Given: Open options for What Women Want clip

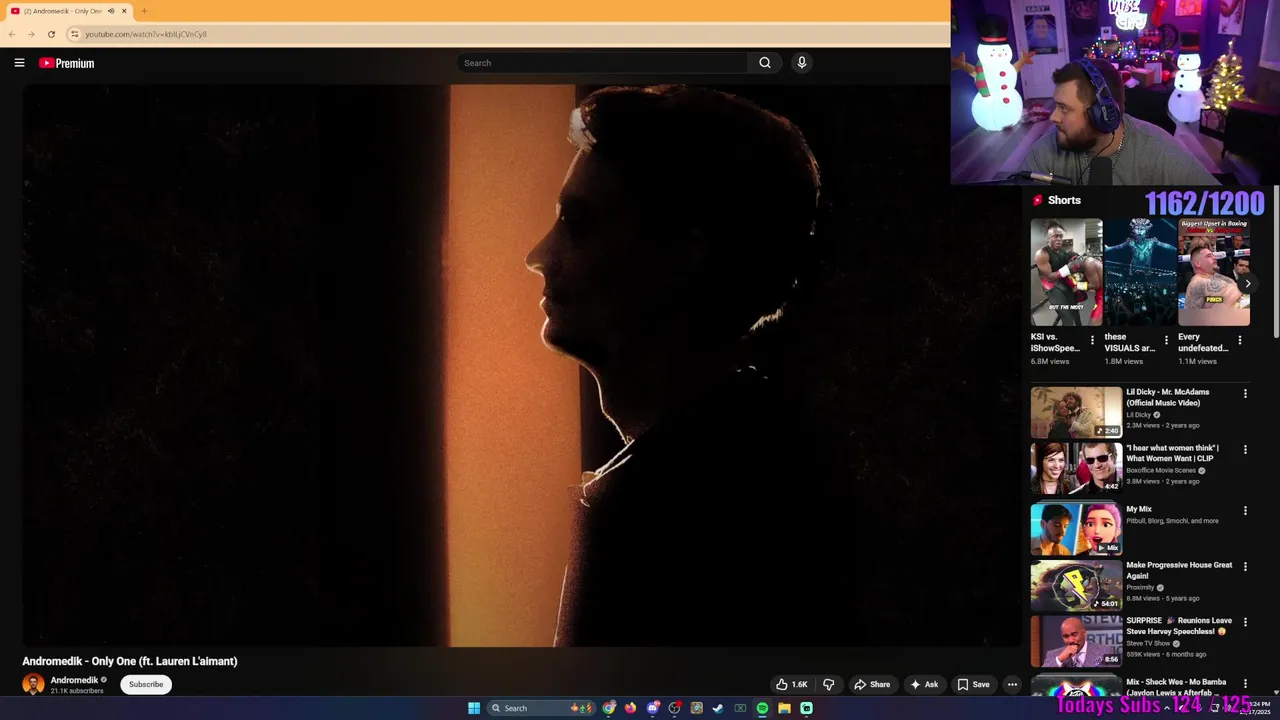Looking at the screenshot, I should (1245, 450).
